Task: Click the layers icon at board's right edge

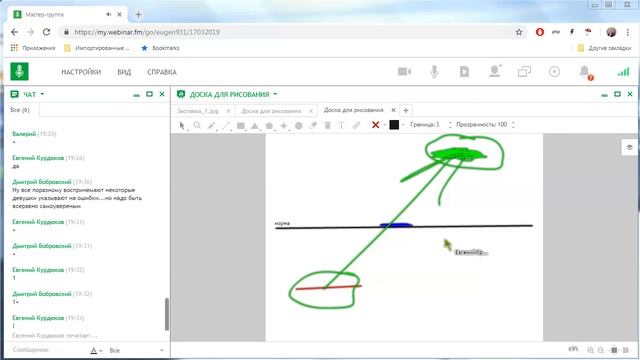Action: pyautogui.click(x=629, y=147)
